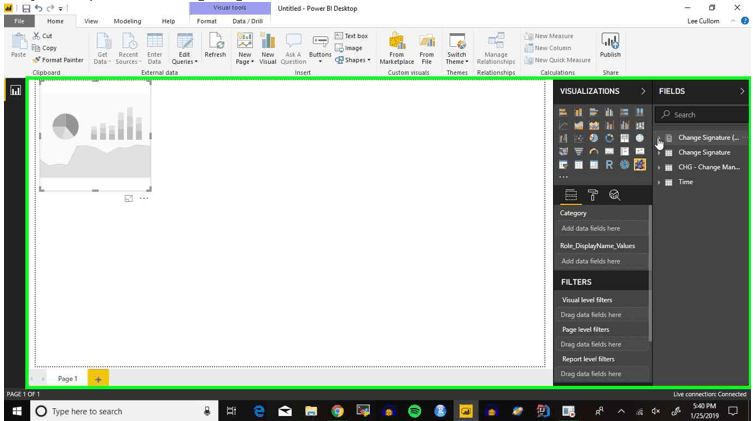Viewport: 753px width, 421px height.
Task: Select the scatter chart visual
Action: (578, 138)
